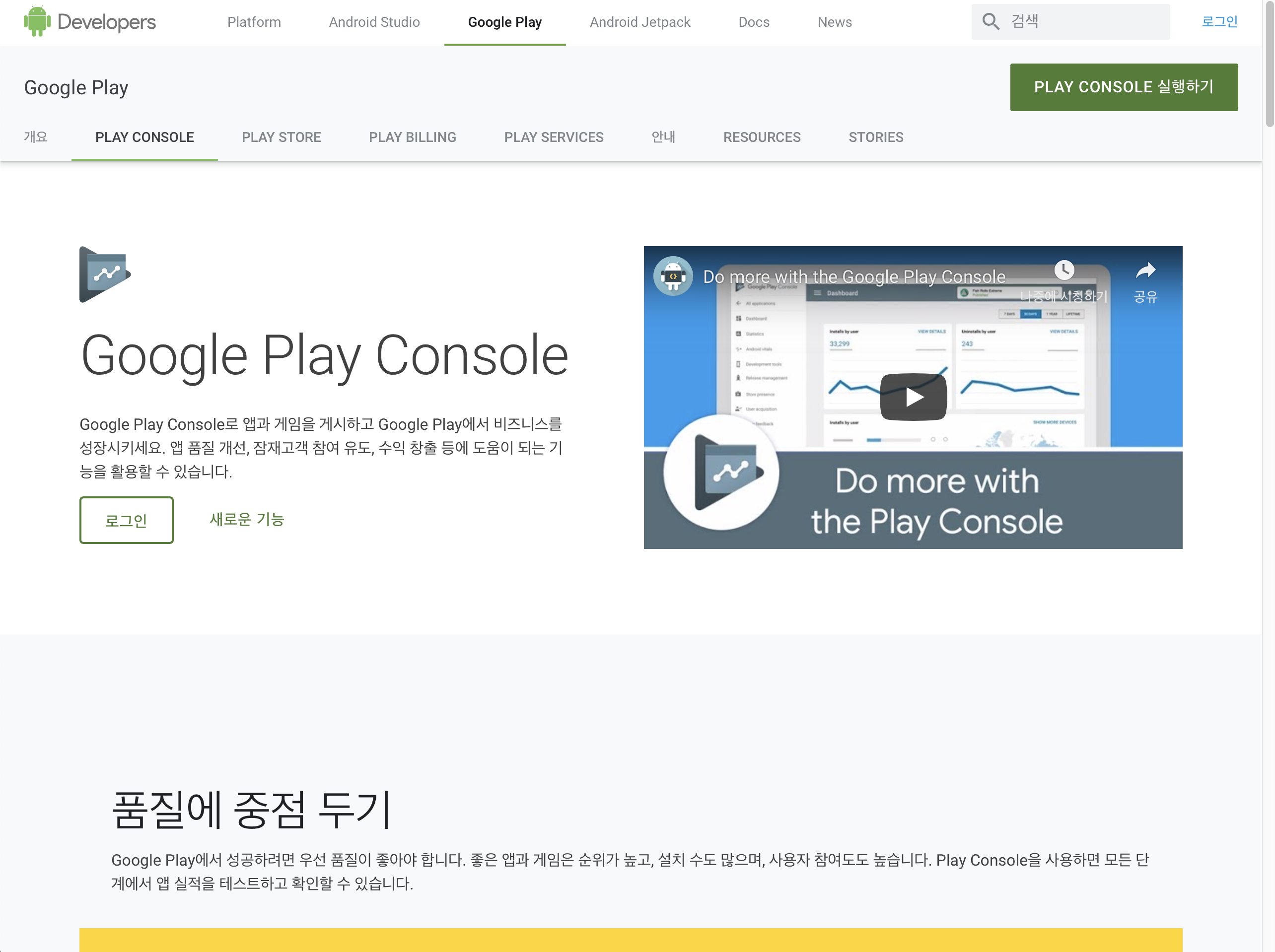Click the share arrow icon on video

coord(1145,270)
